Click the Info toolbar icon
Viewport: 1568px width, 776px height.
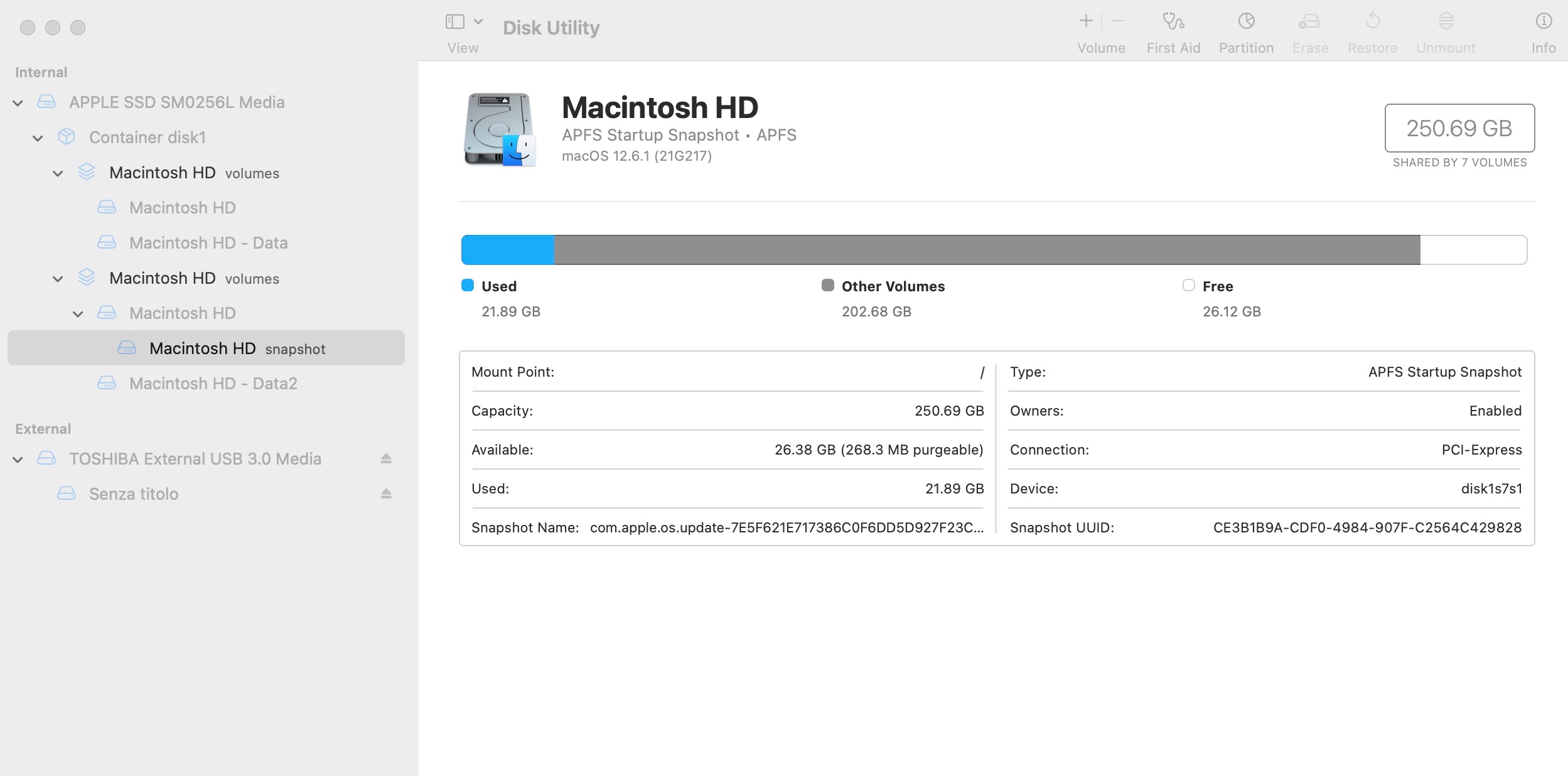[x=1543, y=22]
